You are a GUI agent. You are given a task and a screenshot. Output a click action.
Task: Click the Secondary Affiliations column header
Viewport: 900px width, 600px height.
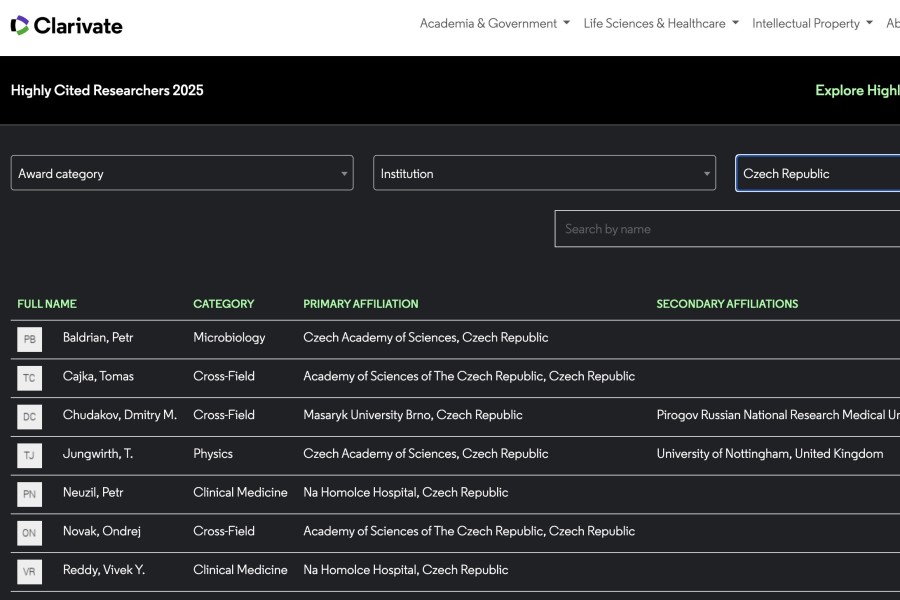point(727,304)
